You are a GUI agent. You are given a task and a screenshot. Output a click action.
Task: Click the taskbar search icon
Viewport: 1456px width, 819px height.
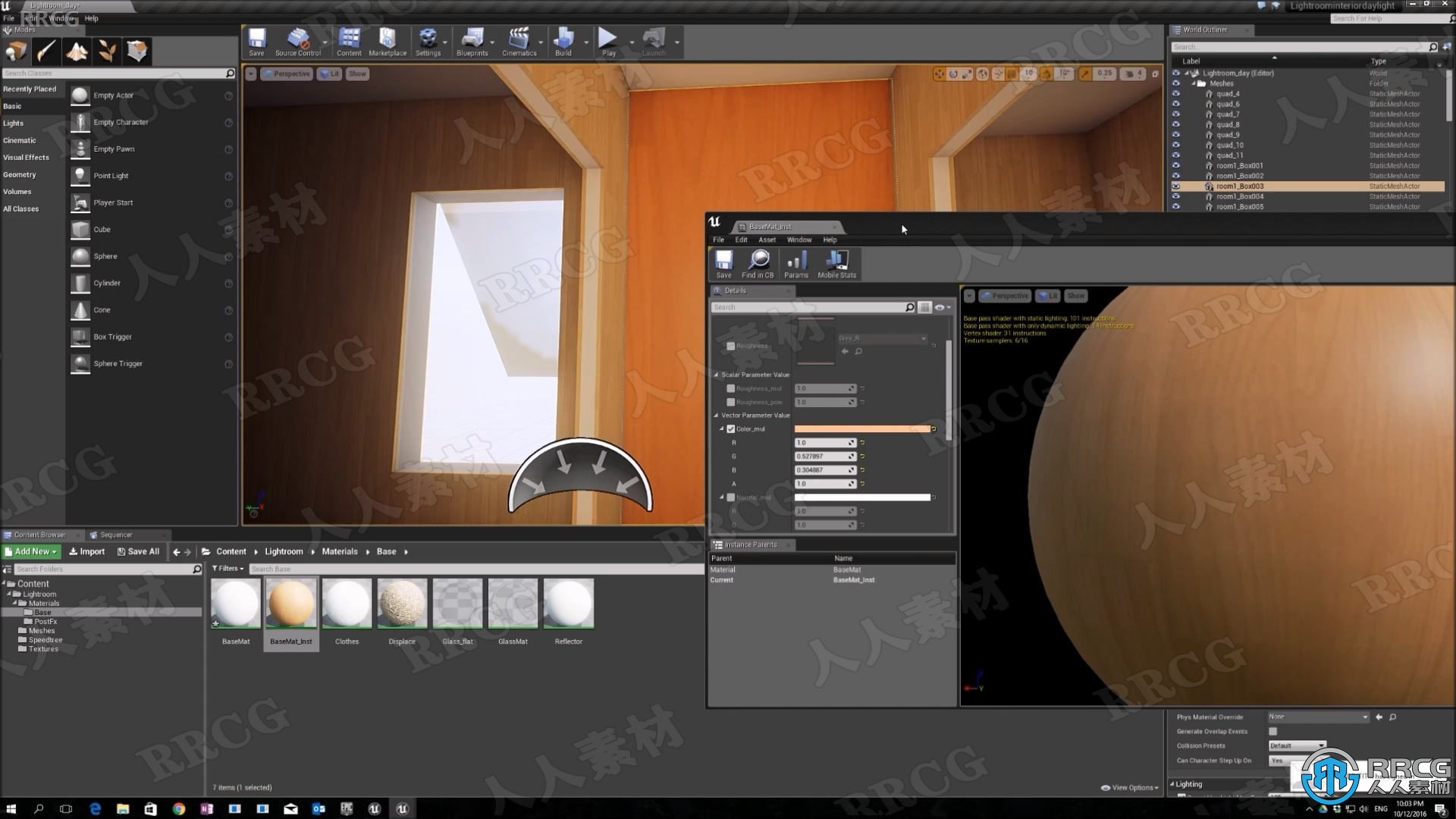(39, 808)
